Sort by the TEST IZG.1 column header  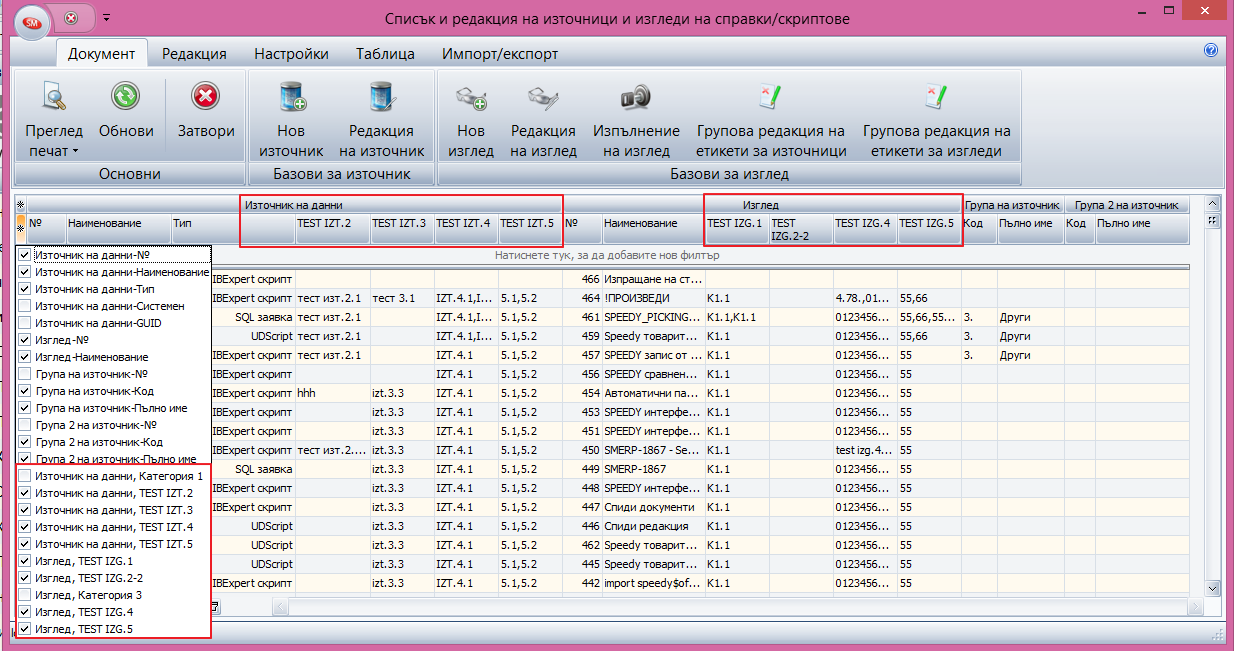click(x=737, y=229)
